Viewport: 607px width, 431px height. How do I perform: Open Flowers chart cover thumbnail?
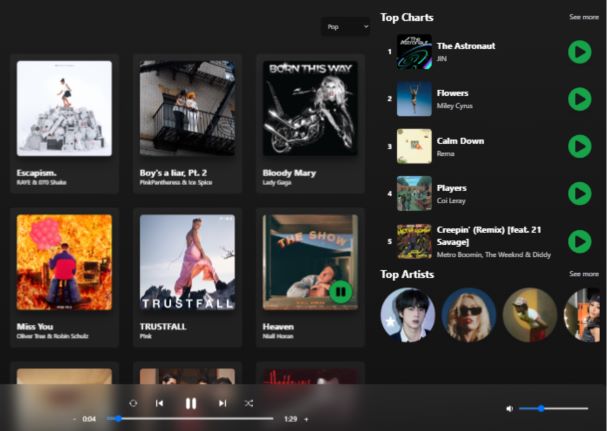coord(414,99)
